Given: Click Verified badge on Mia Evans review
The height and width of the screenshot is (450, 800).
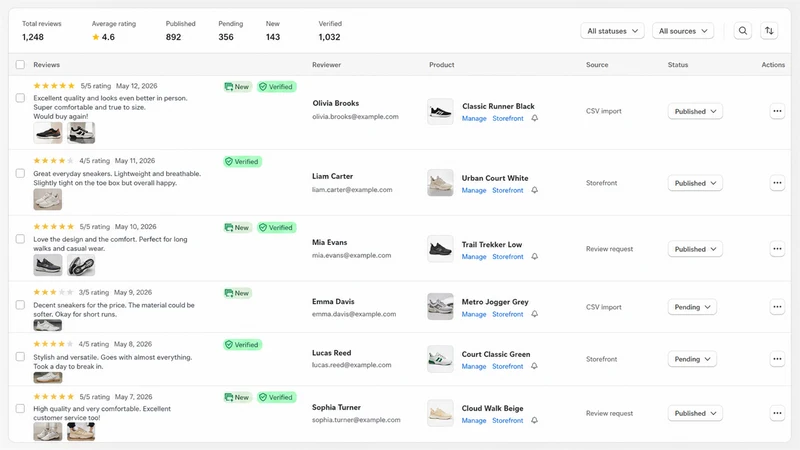Looking at the screenshot, I should 277,228.
